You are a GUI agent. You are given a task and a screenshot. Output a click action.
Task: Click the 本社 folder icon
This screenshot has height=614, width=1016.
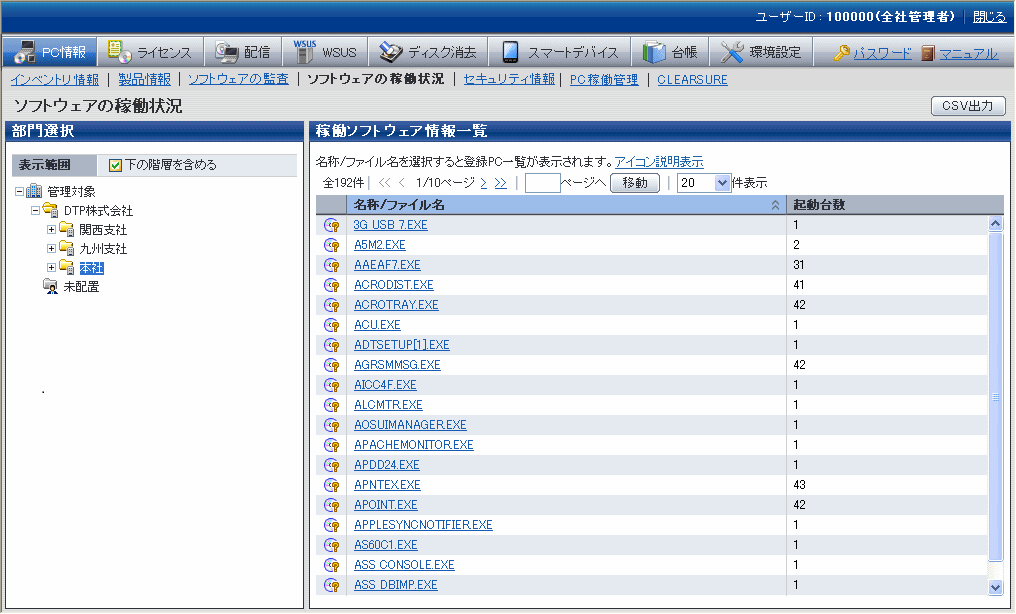click(x=67, y=268)
